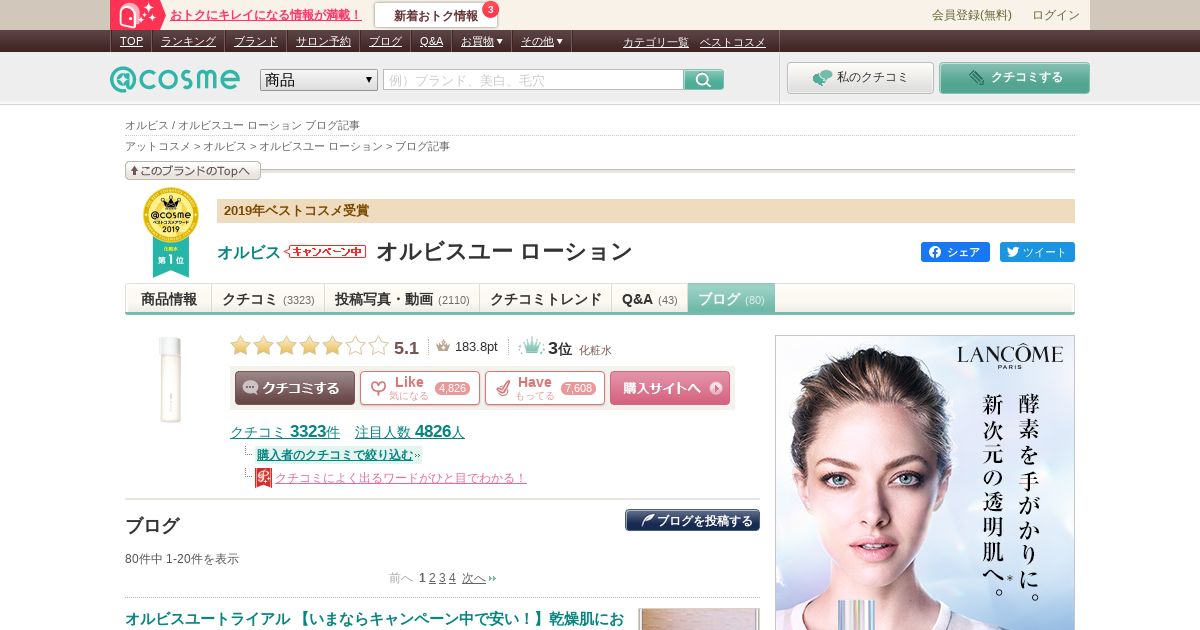Switch to the Q&A (43) tab
This screenshot has height=630, width=1200.
[x=649, y=299]
